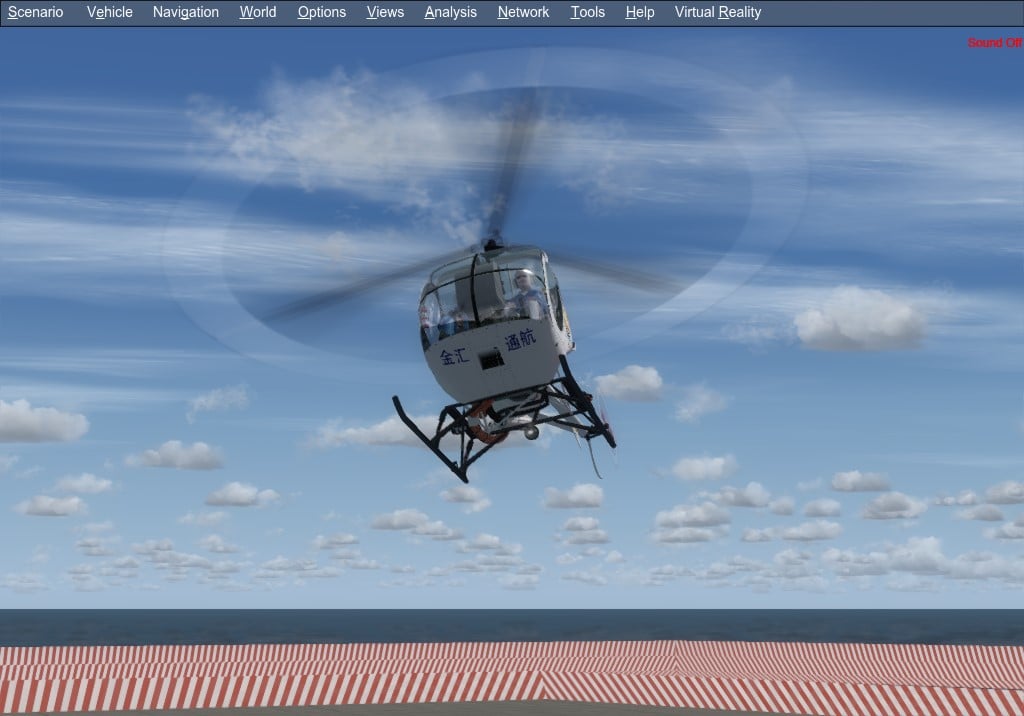Viewport: 1024px width, 716px height.
Task: Open the Network menu
Action: [x=523, y=12]
